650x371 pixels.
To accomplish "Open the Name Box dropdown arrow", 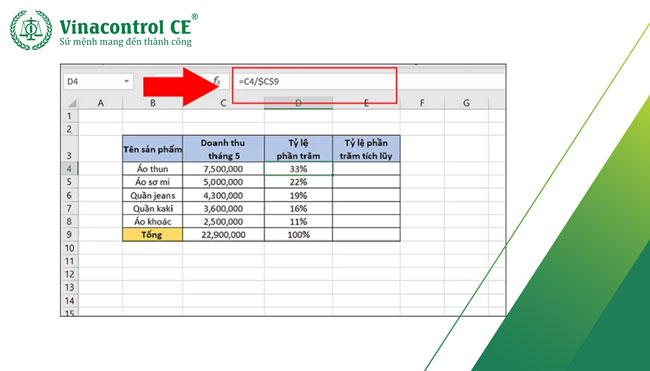I will (126, 82).
